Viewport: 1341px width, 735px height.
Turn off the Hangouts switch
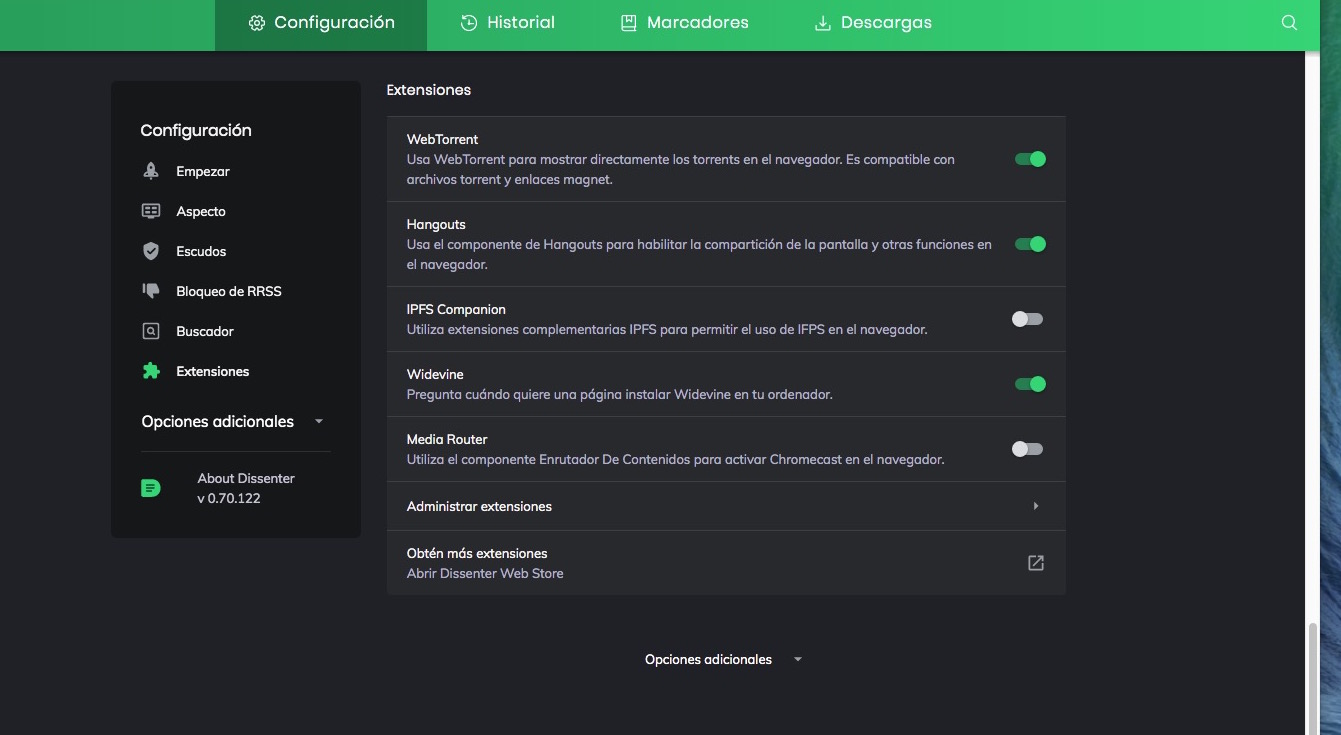coord(1030,244)
